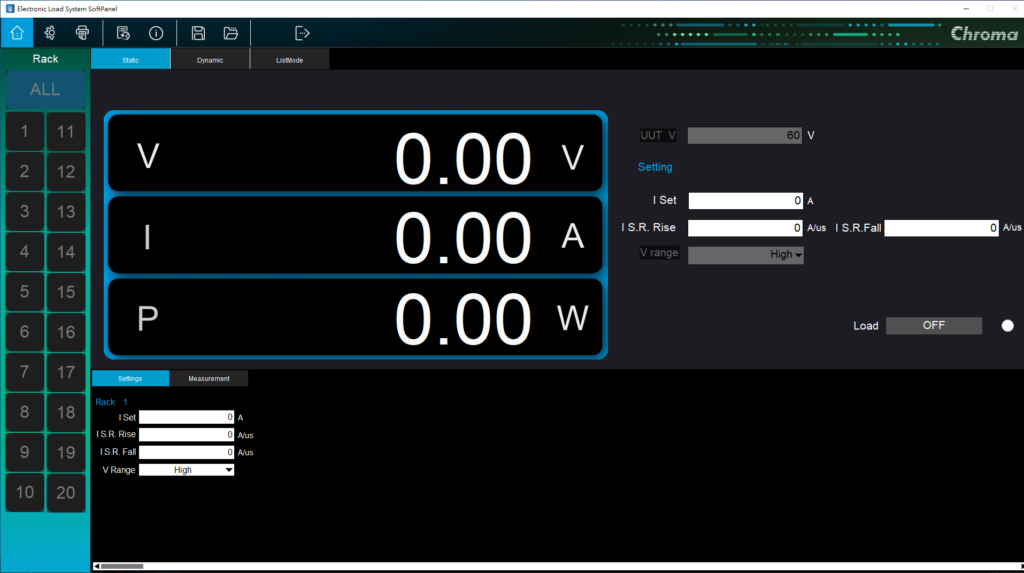Open the lower Settings tab
This screenshot has width=1024, height=573.
(x=130, y=378)
